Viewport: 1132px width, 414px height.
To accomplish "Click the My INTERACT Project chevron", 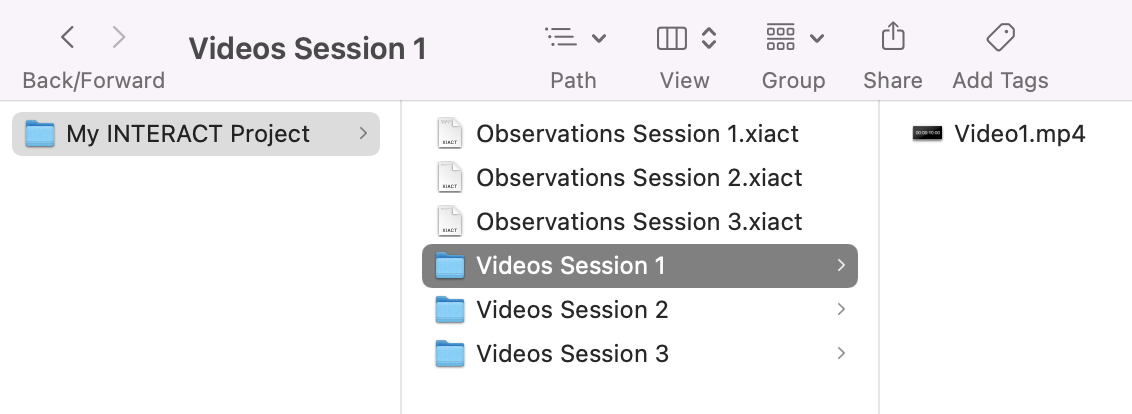I will (363, 133).
